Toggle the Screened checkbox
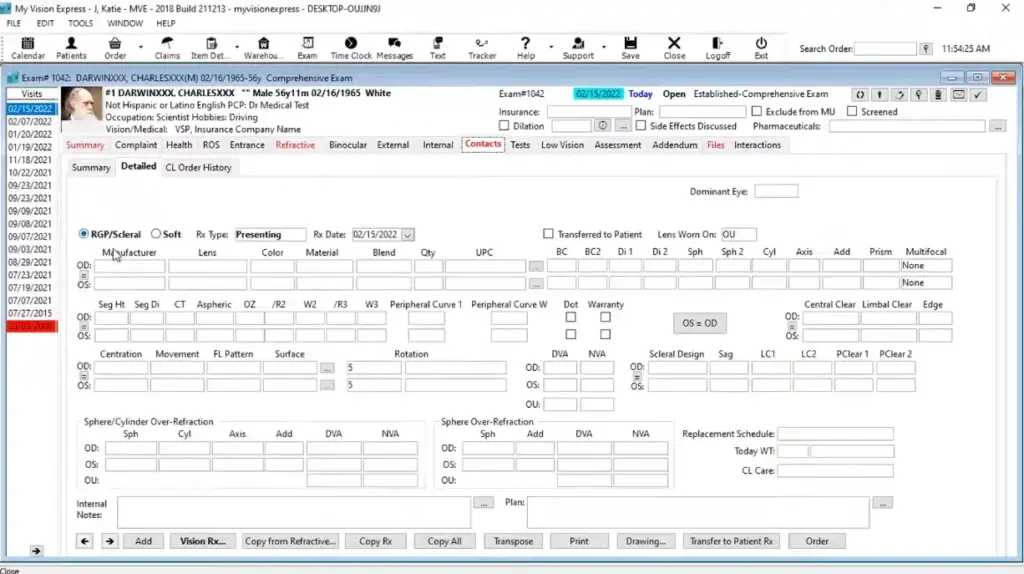This screenshot has height=574, width=1024. 852,112
